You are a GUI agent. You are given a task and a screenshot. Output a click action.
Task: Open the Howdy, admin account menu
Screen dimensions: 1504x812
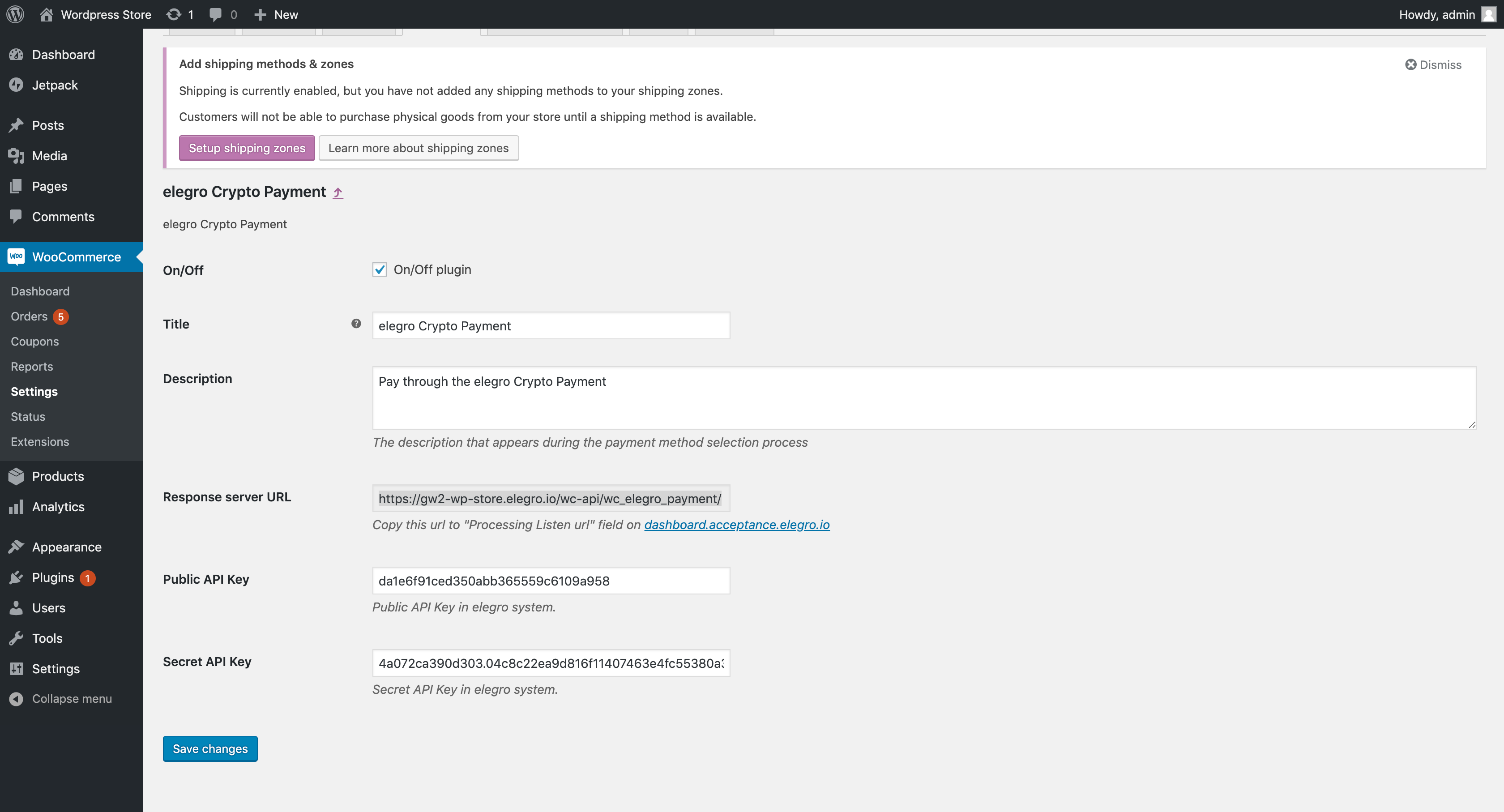click(x=1436, y=14)
